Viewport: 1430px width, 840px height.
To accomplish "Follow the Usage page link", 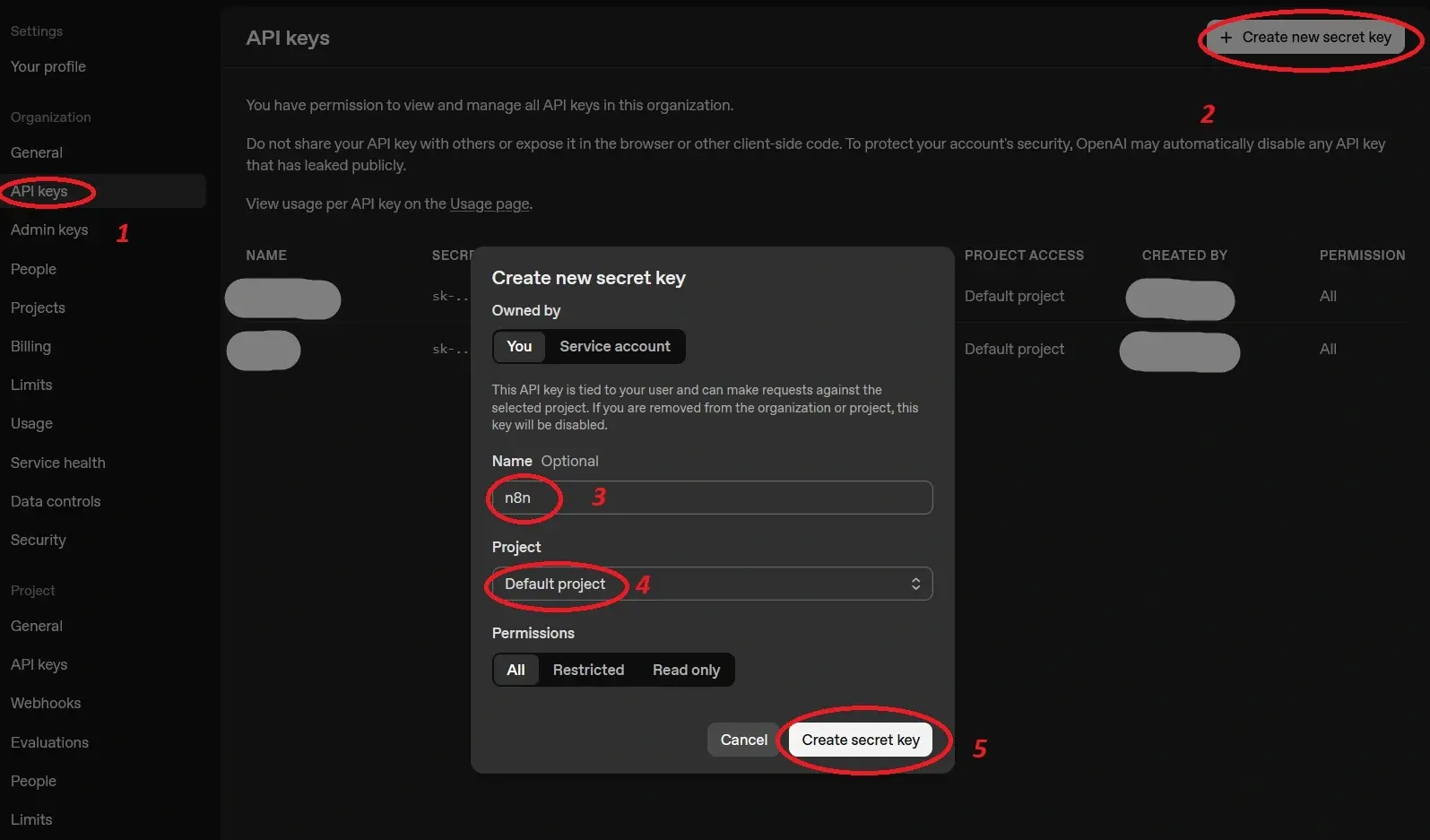I will 490,204.
